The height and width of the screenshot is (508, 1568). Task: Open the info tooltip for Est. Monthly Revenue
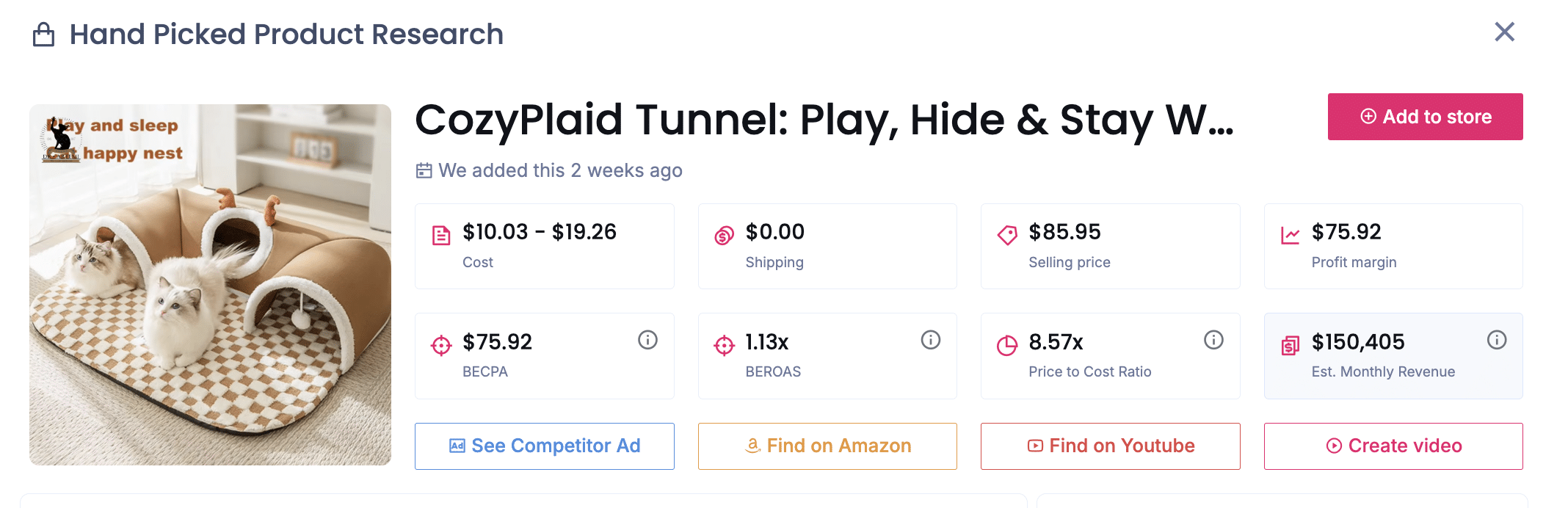1497,340
